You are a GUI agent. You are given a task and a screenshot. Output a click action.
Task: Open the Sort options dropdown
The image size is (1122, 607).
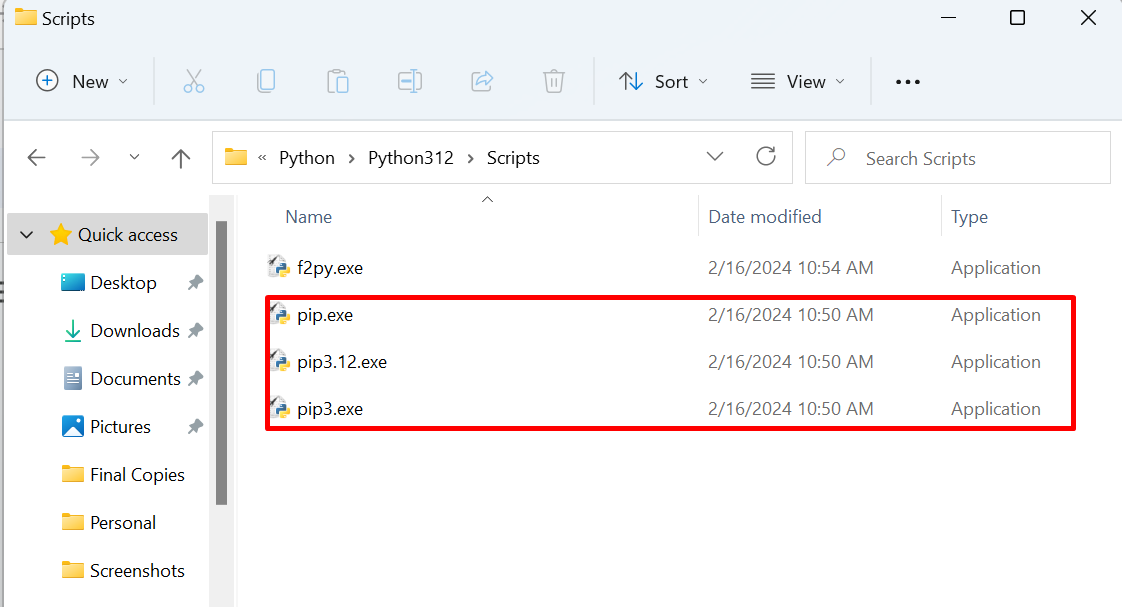tap(663, 82)
